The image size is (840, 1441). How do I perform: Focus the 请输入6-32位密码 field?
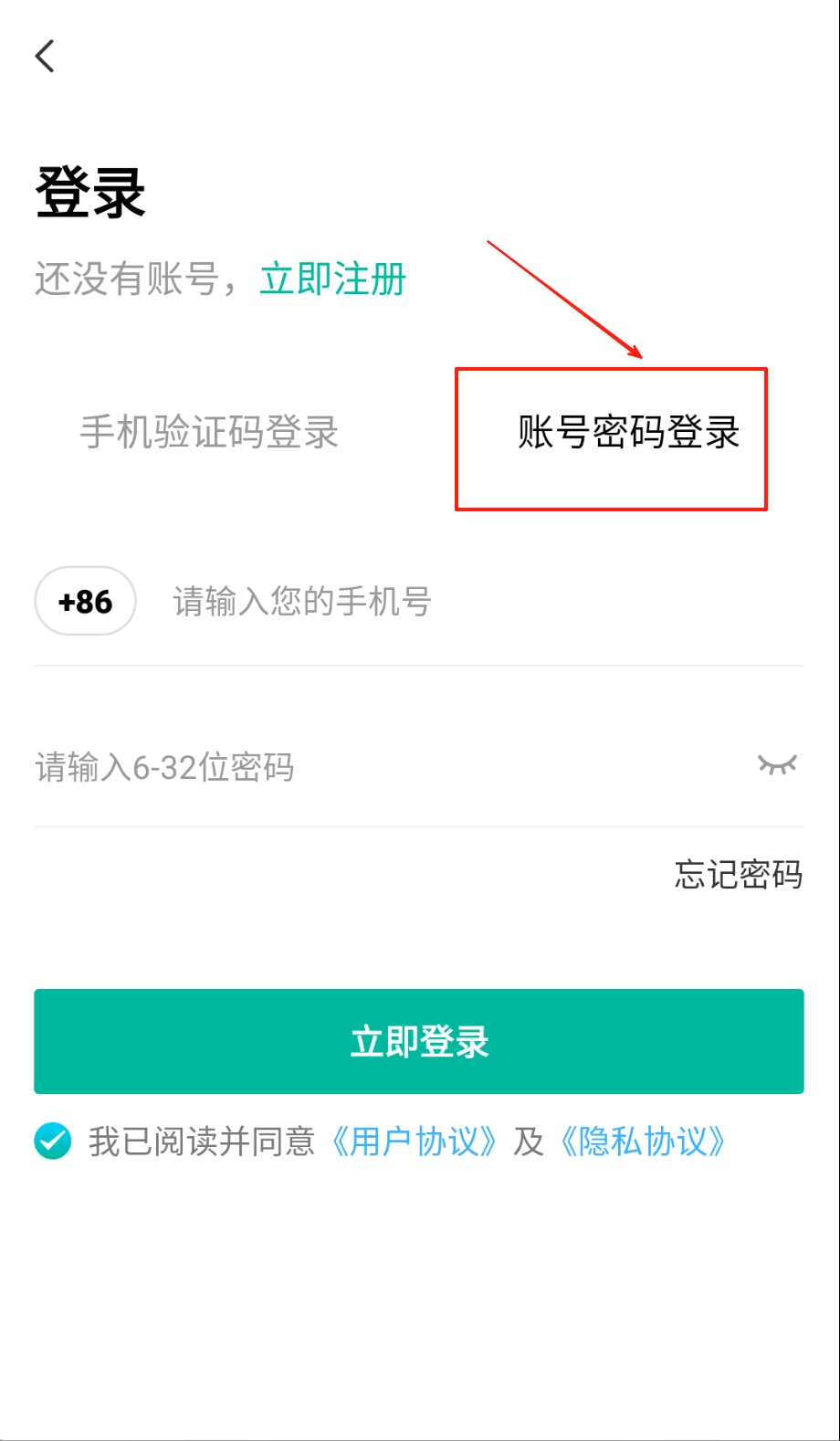[x=393, y=767]
